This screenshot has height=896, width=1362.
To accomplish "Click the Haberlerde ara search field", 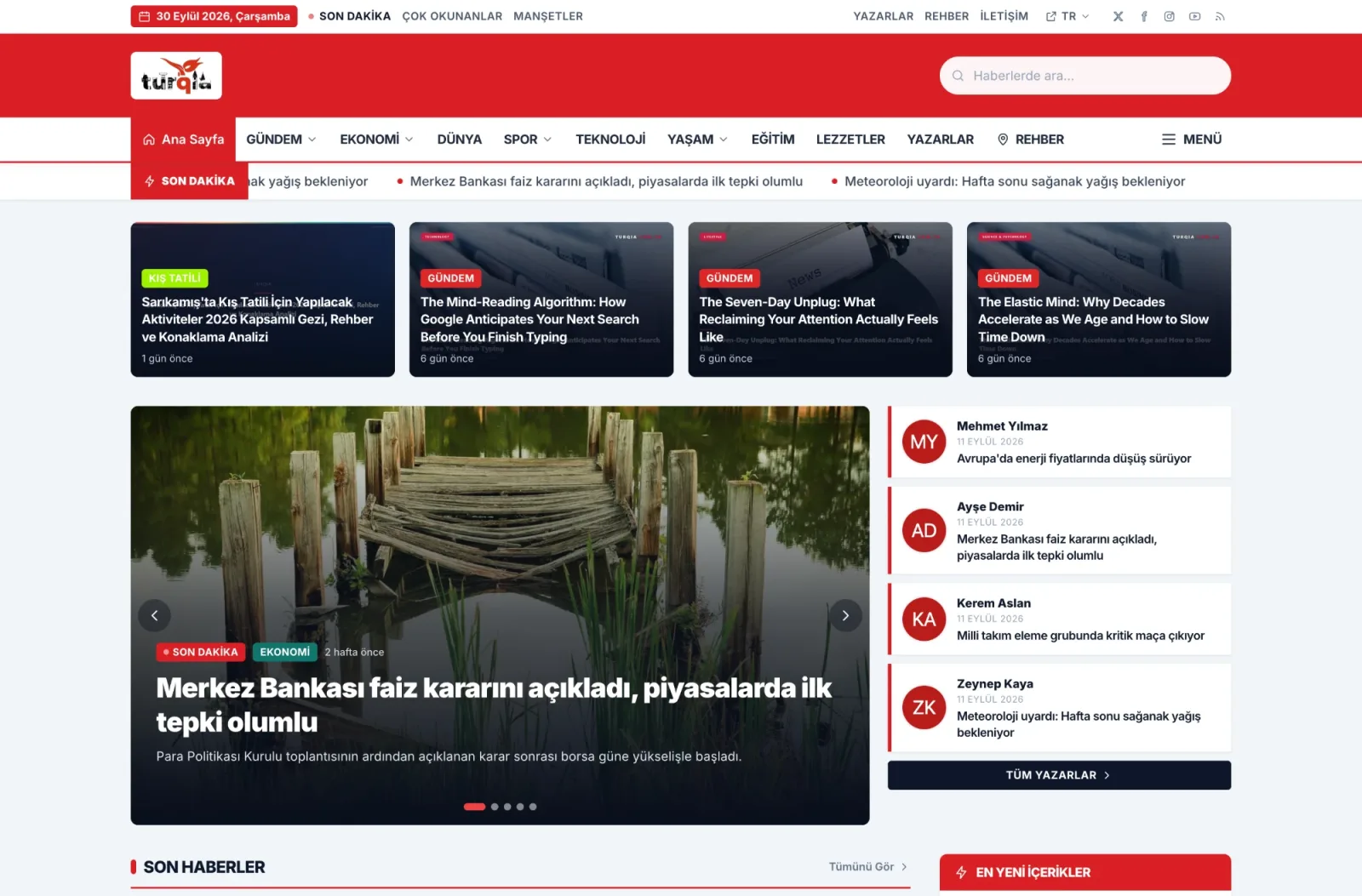I will click(1085, 76).
